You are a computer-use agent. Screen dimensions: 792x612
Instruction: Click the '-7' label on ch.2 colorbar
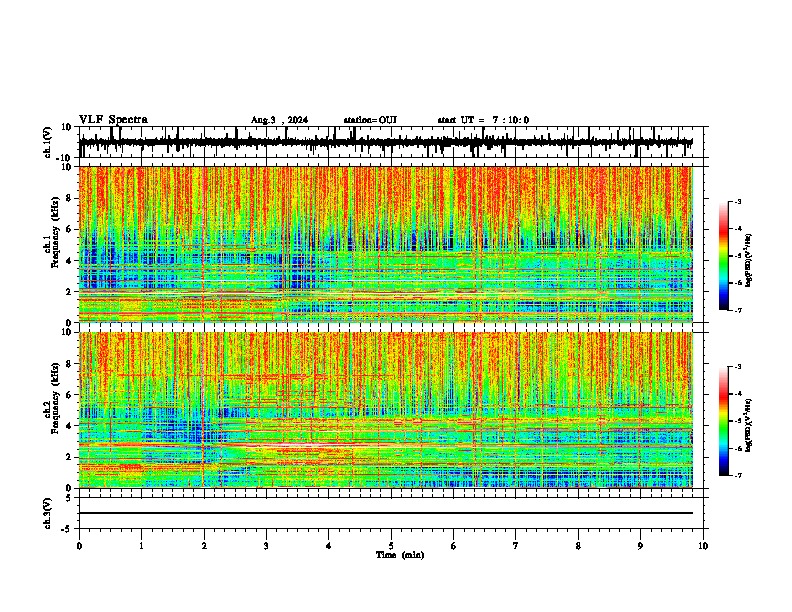[737, 475]
